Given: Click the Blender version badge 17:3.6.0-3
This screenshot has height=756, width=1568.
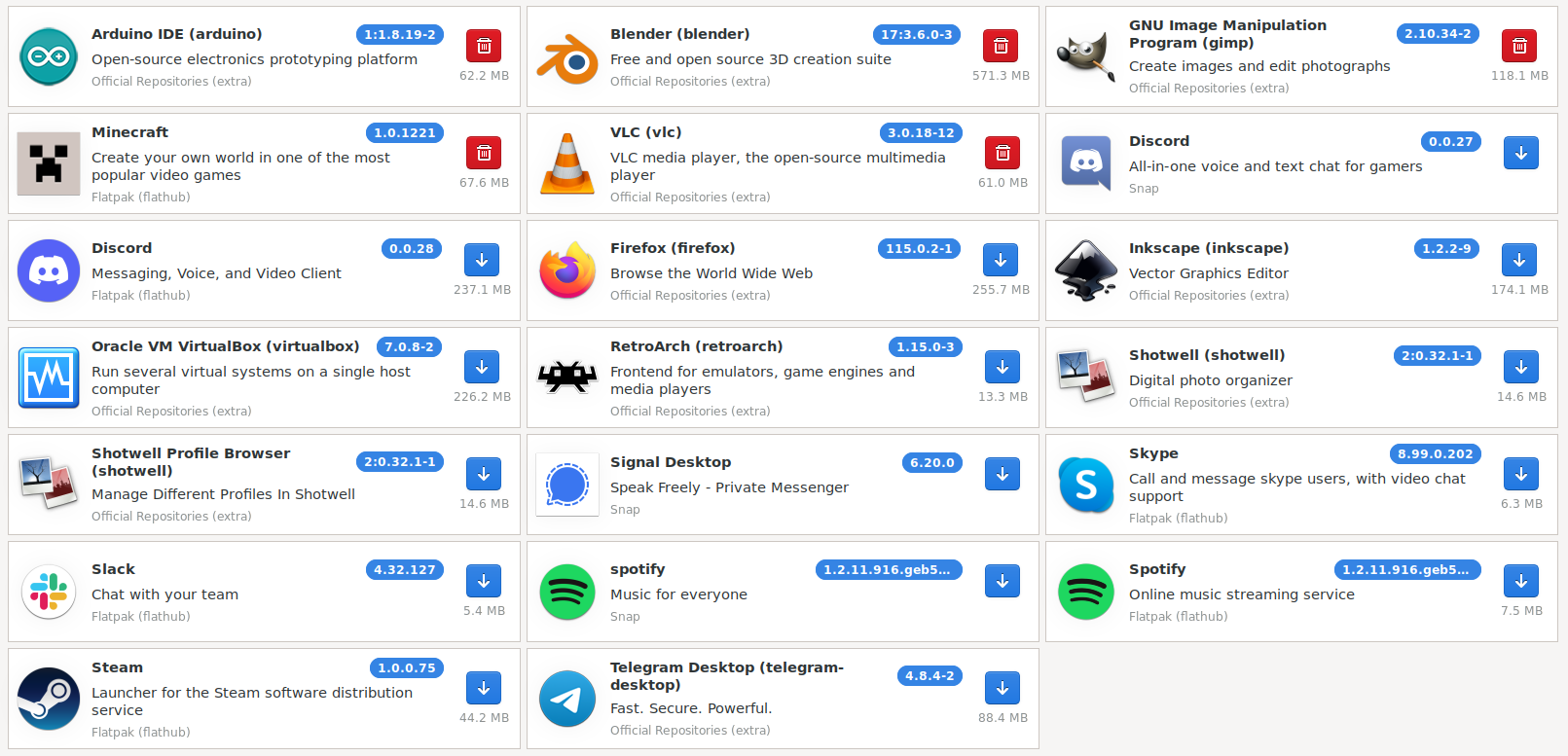Looking at the screenshot, I should 917,35.
